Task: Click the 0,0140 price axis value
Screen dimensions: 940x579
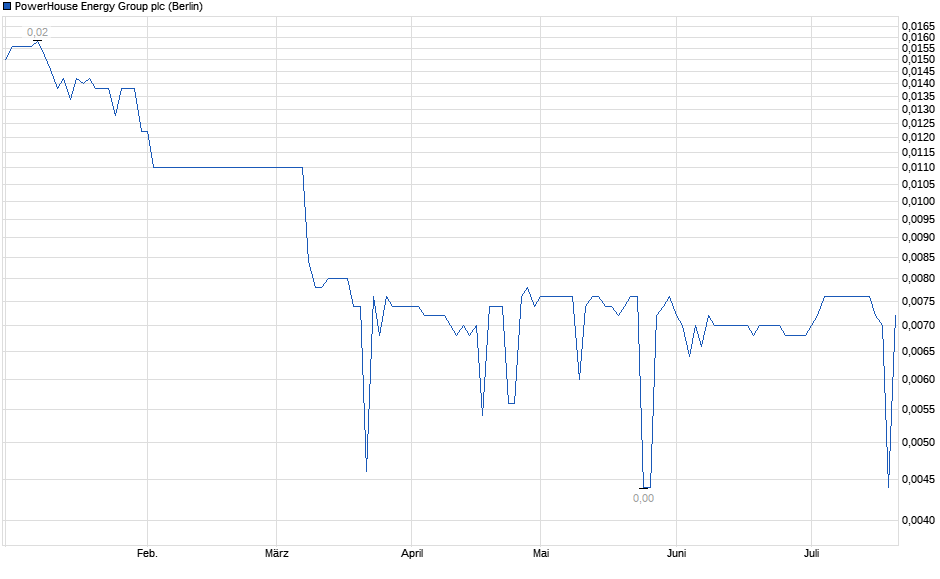Action: [918, 83]
